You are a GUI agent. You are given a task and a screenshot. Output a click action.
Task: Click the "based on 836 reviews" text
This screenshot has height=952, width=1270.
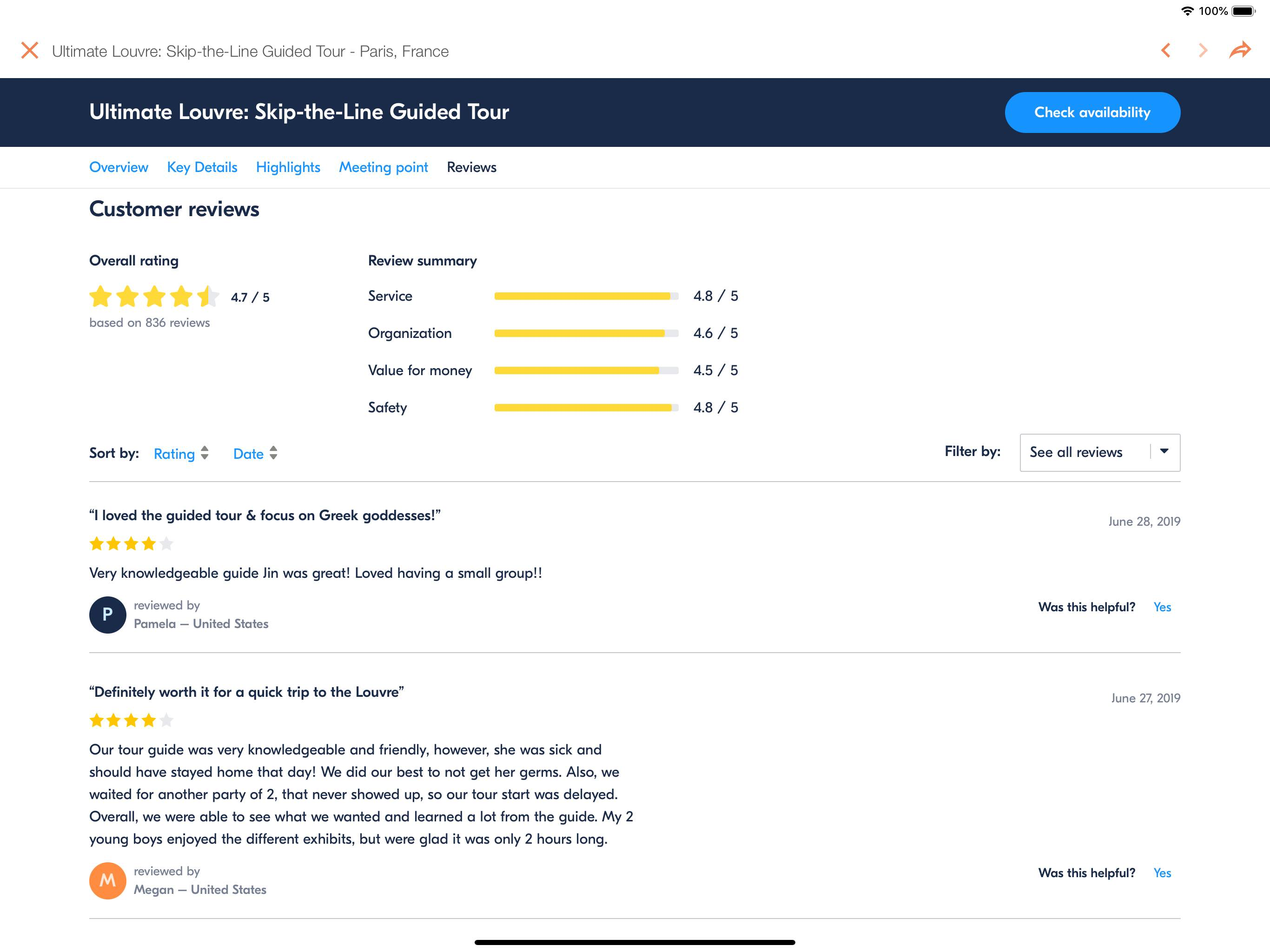click(x=150, y=323)
